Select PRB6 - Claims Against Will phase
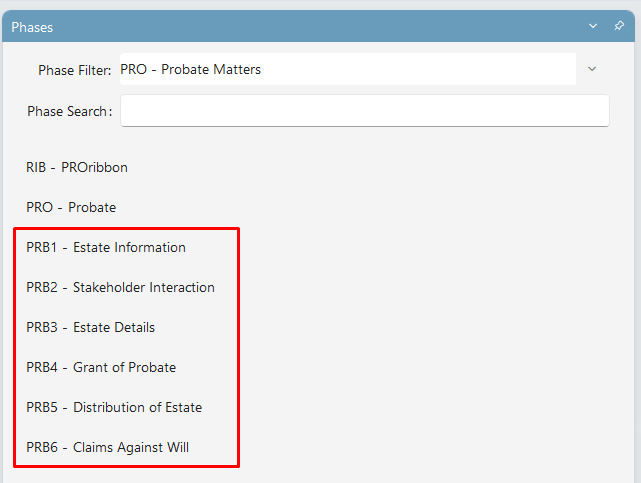 (108, 448)
